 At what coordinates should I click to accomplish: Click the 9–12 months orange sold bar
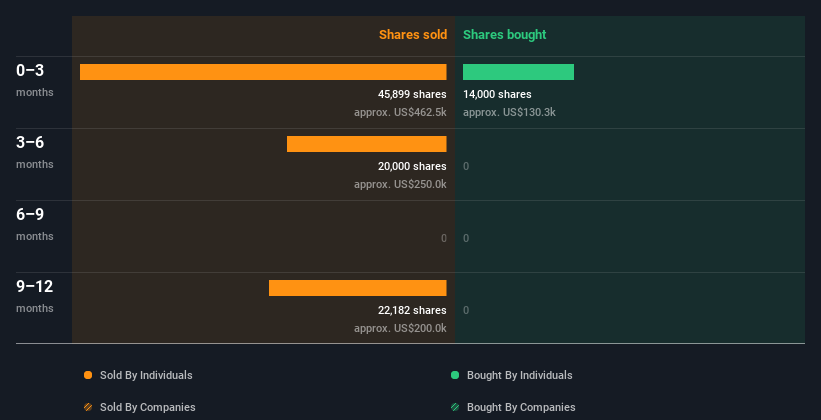pyautogui.click(x=358, y=288)
